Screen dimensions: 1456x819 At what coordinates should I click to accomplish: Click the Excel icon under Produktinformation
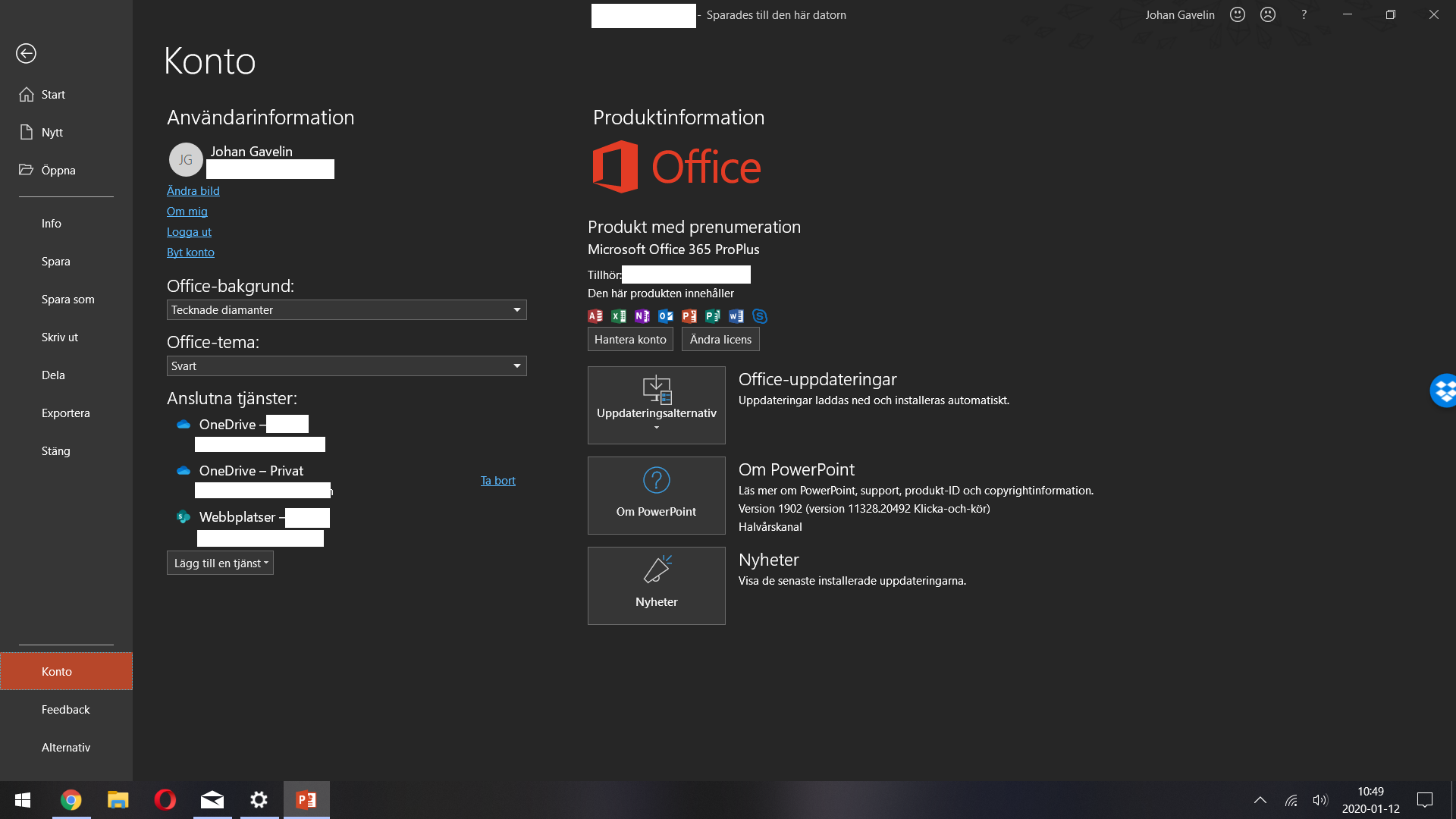point(618,316)
